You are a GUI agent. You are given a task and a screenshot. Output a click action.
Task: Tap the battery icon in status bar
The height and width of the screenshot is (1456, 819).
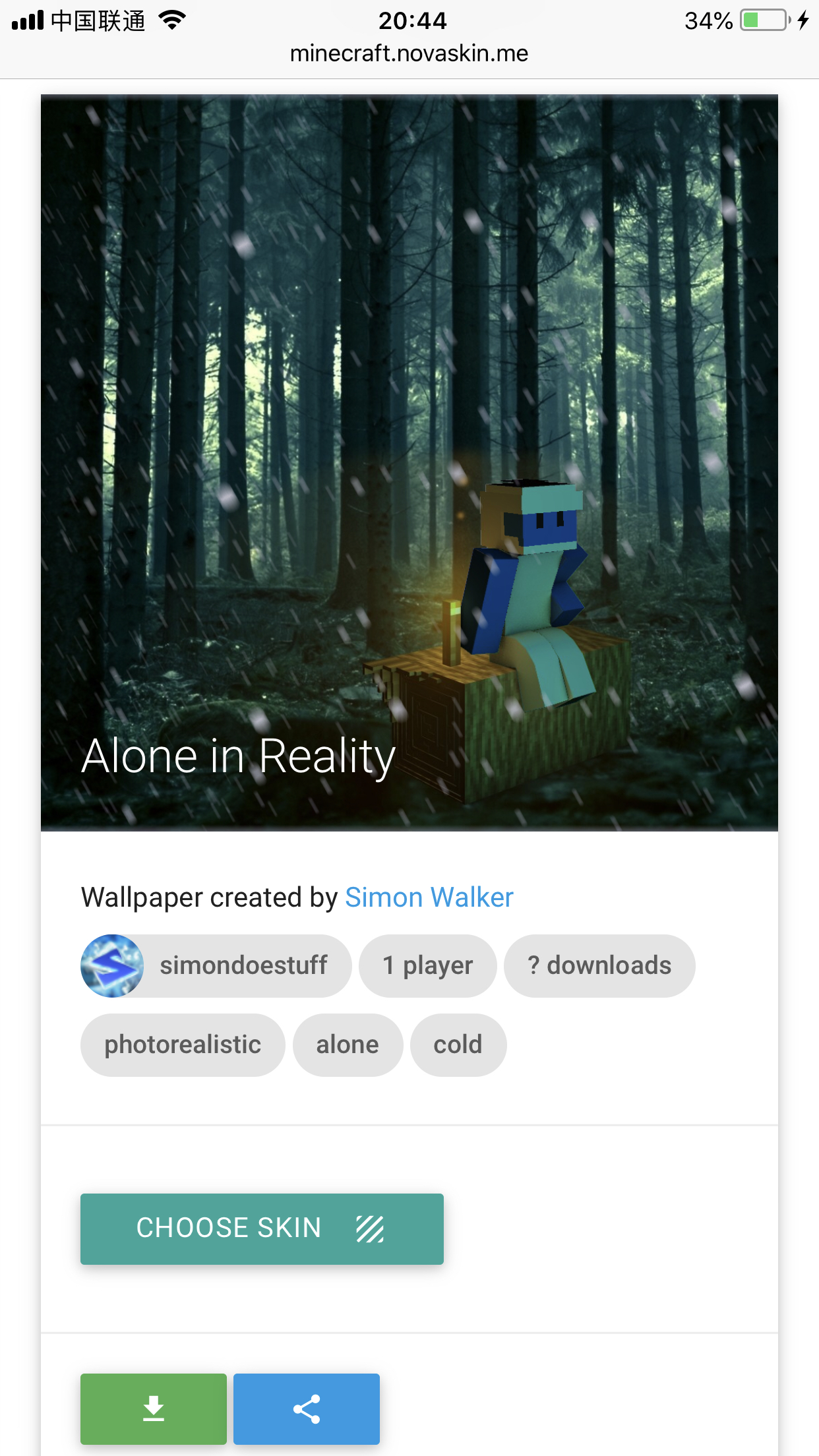click(x=765, y=20)
